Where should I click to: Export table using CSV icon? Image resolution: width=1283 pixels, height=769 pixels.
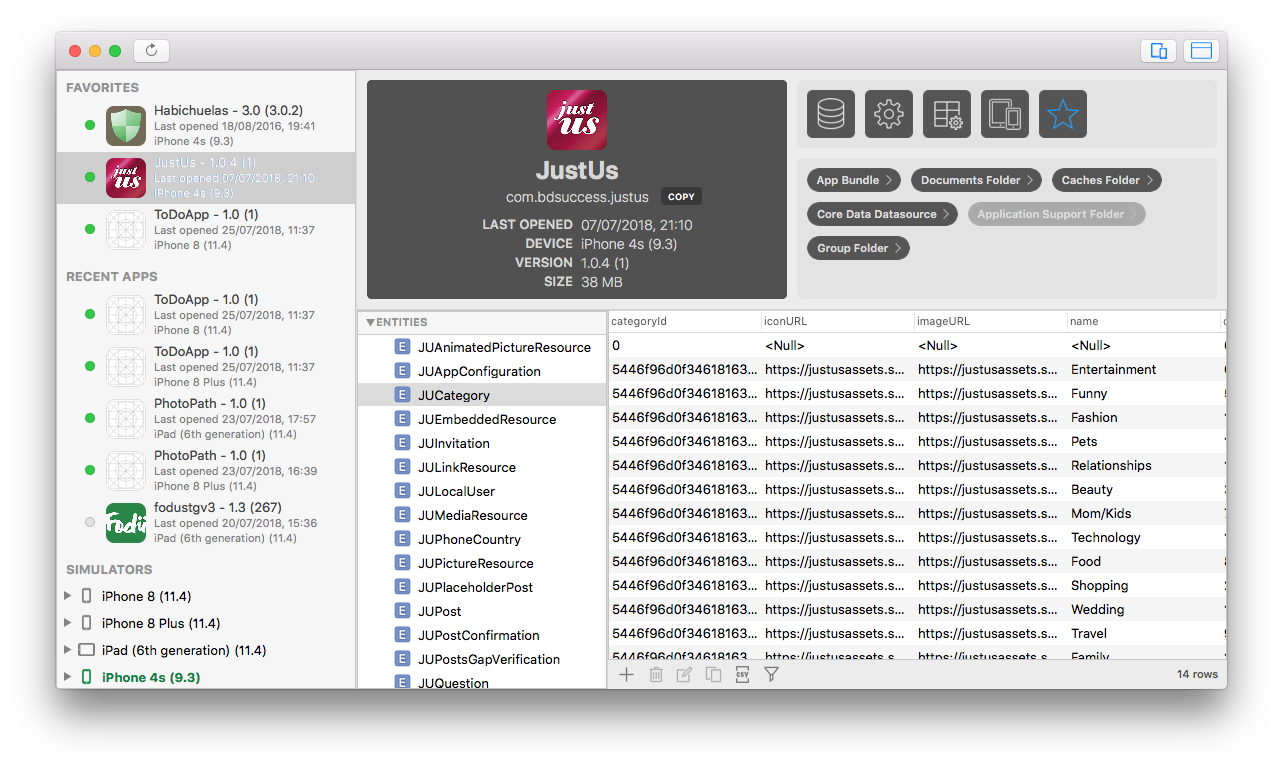pyautogui.click(x=742, y=675)
